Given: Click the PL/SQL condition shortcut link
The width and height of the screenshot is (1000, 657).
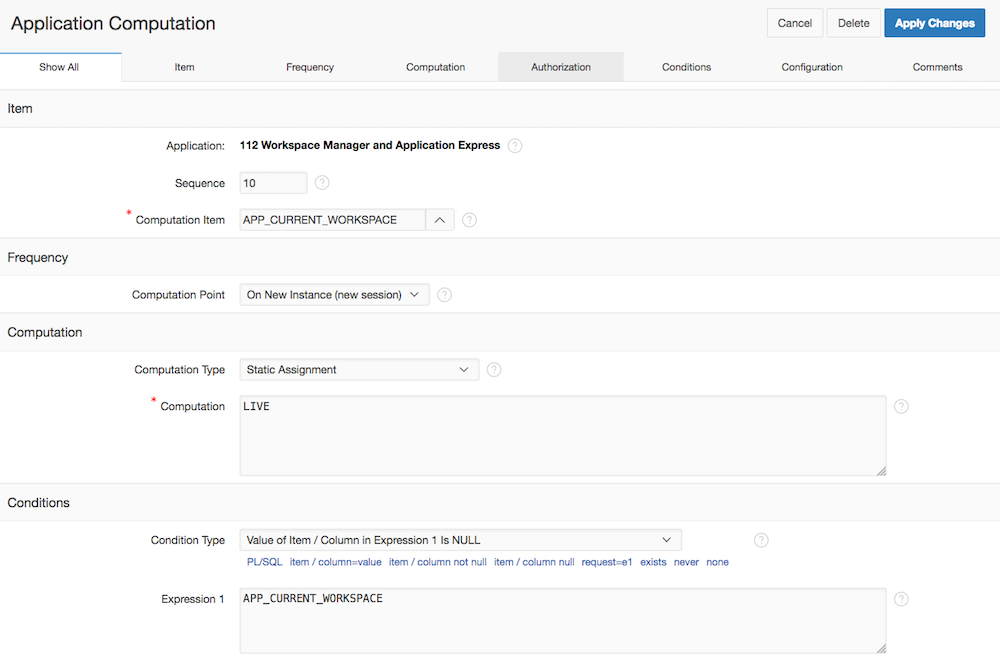Looking at the screenshot, I should pos(265,562).
